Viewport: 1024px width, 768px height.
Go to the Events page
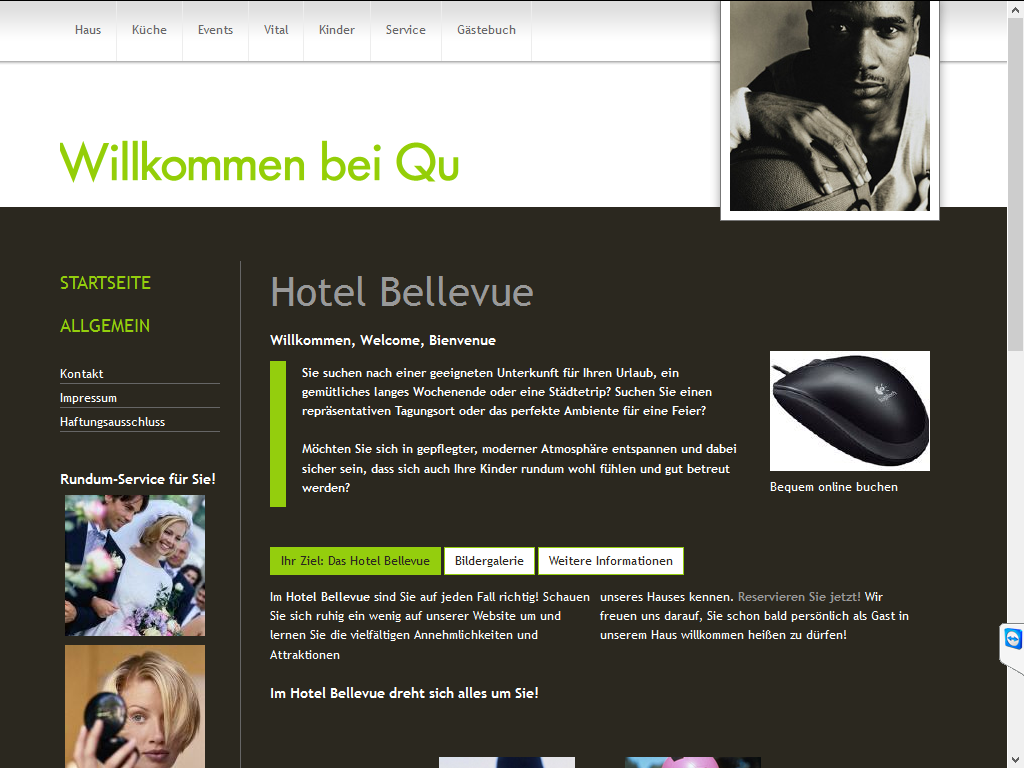(216, 30)
